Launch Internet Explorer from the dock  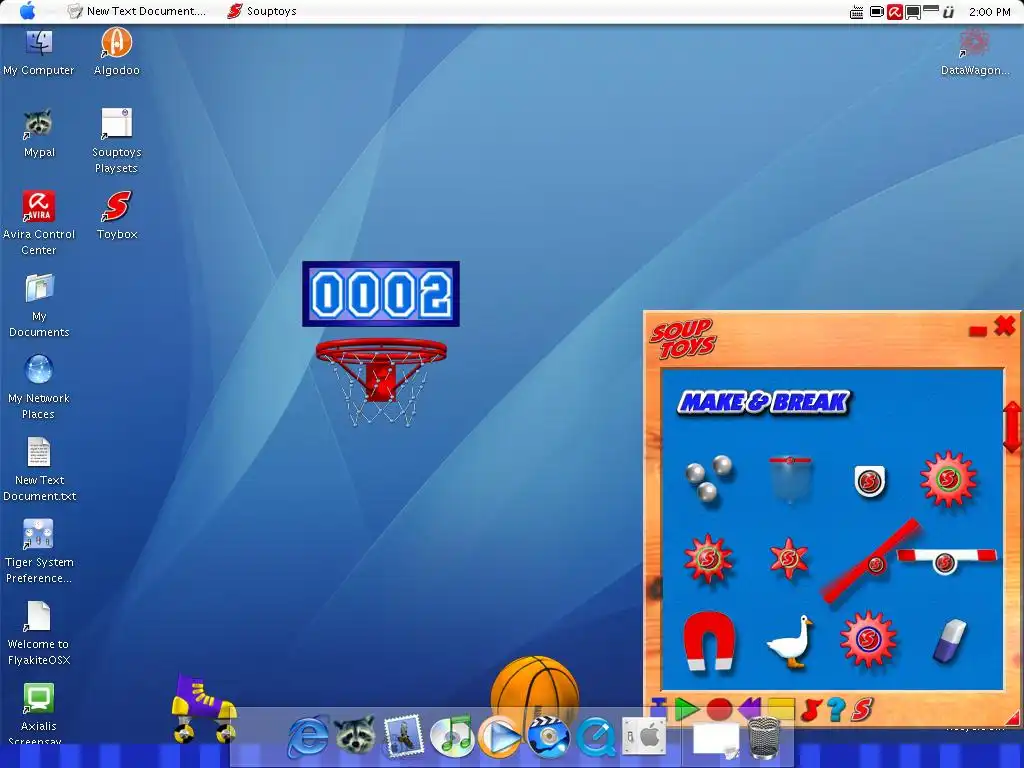(308, 737)
